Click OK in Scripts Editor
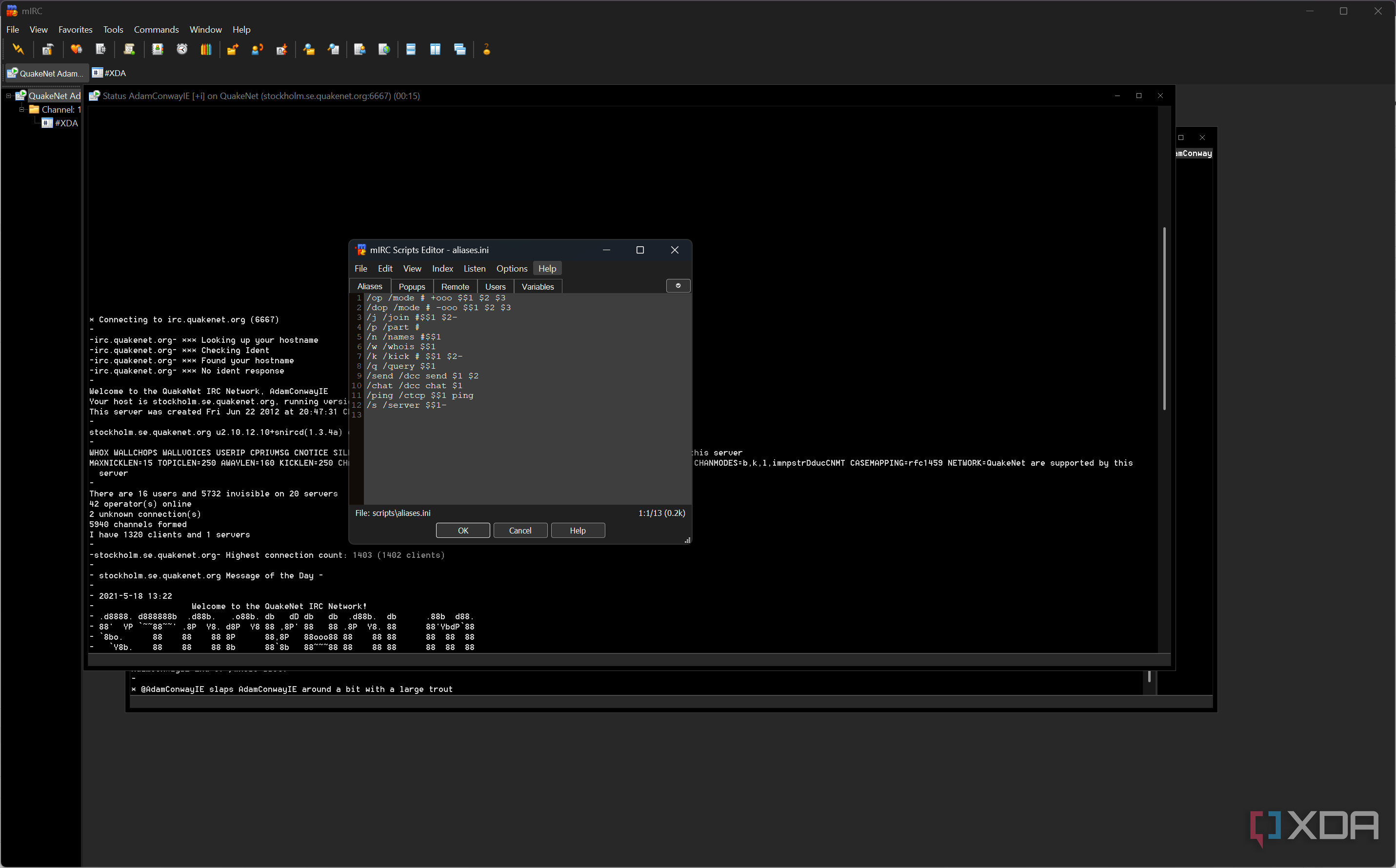The height and width of the screenshot is (868, 1396). click(x=463, y=531)
